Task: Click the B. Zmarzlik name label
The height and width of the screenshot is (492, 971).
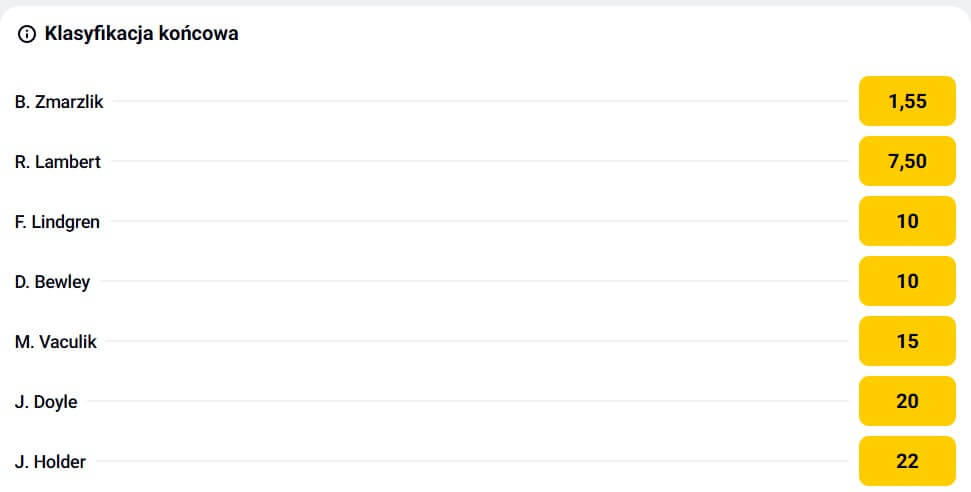Action: click(x=59, y=102)
